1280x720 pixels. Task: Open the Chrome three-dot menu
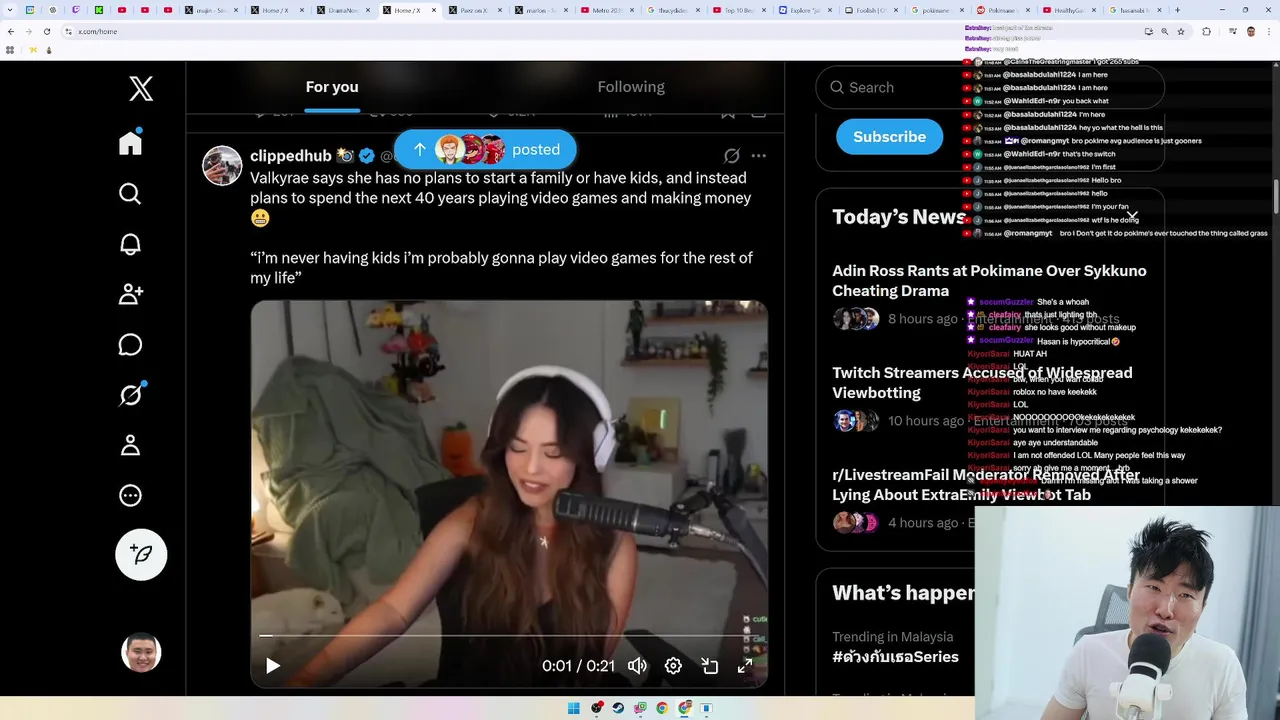click(1269, 32)
